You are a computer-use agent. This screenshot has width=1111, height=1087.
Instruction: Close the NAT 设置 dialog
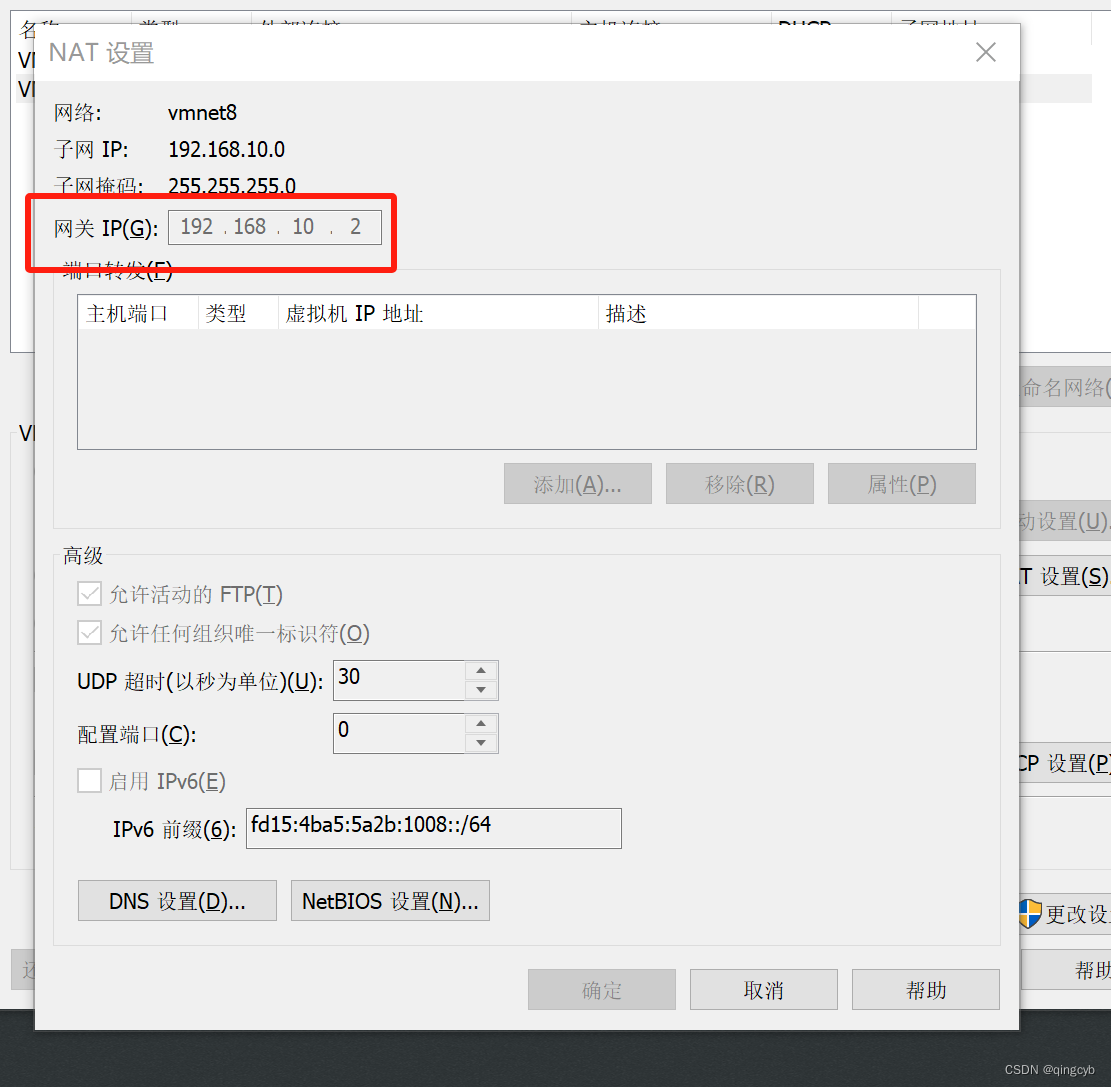[x=986, y=52]
